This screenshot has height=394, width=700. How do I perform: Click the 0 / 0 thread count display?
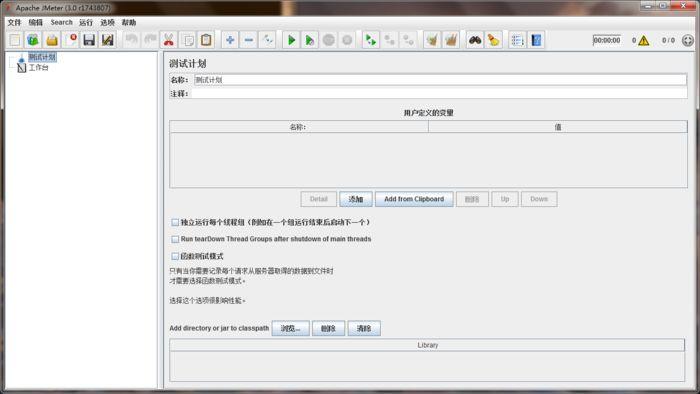coord(668,41)
